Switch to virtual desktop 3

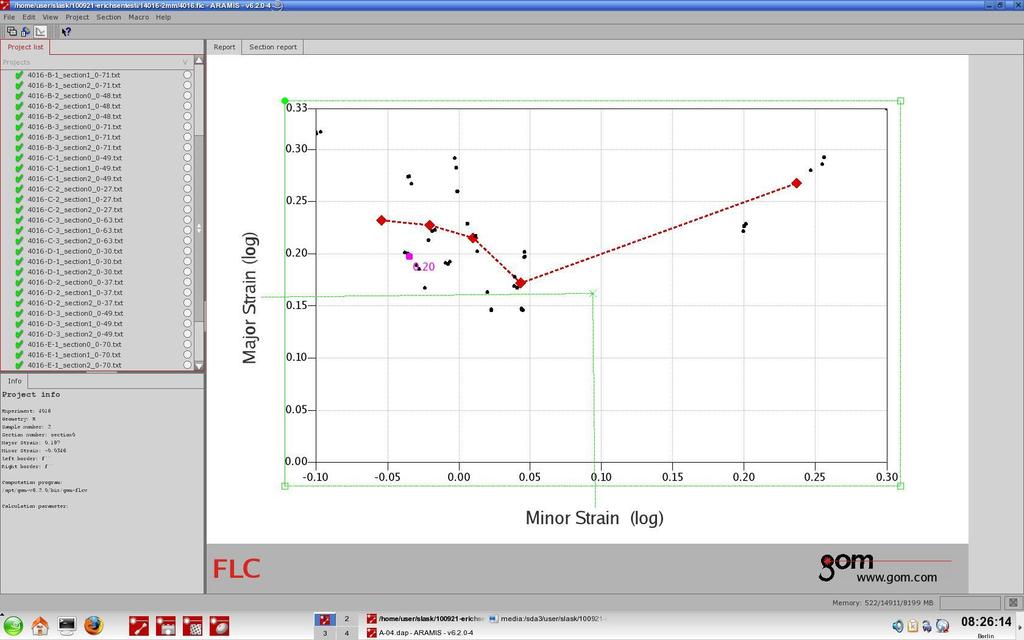(325, 633)
